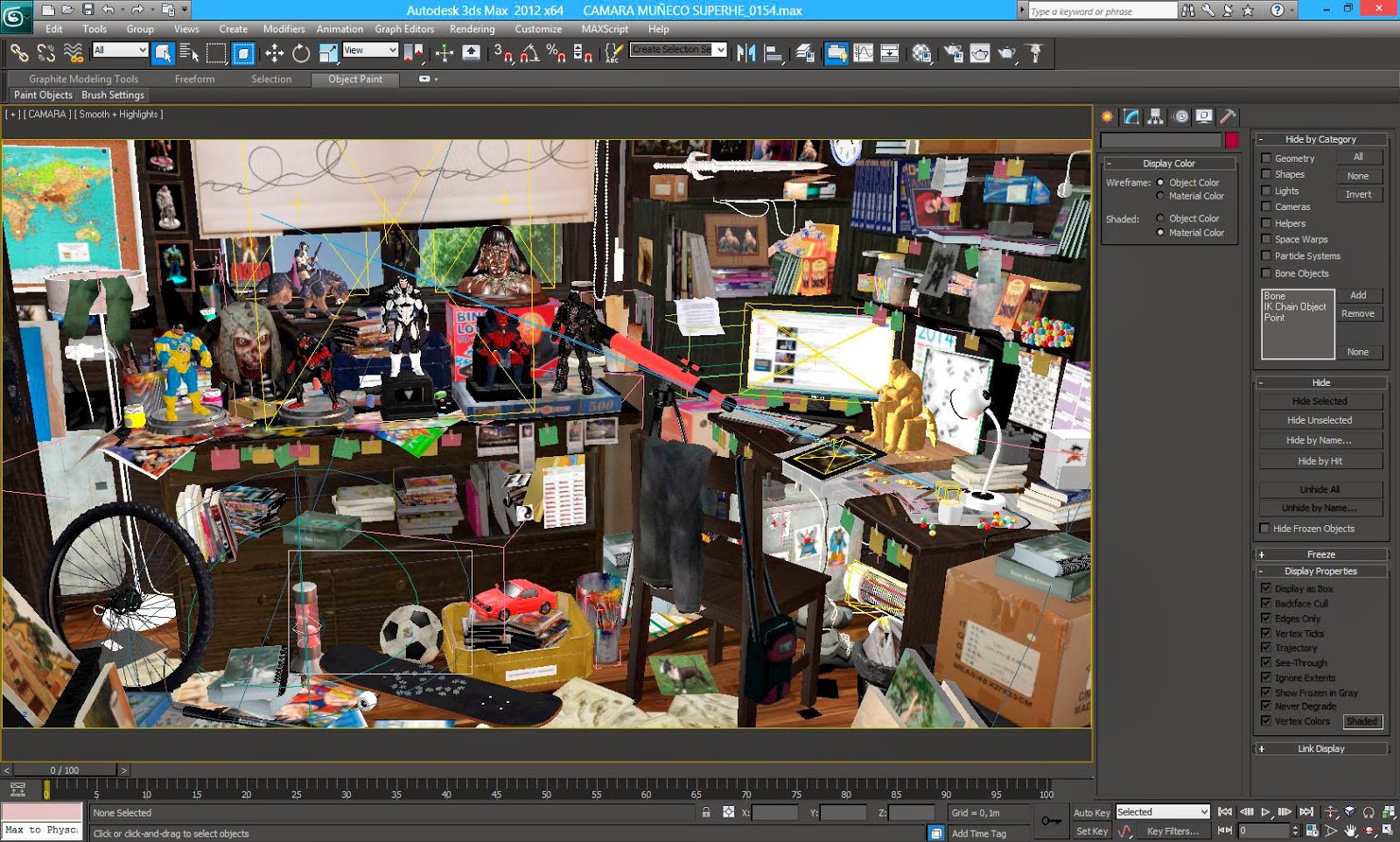Image resolution: width=1400 pixels, height=842 pixels.
Task: Open the MAXScript menu
Action: pos(605,29)
